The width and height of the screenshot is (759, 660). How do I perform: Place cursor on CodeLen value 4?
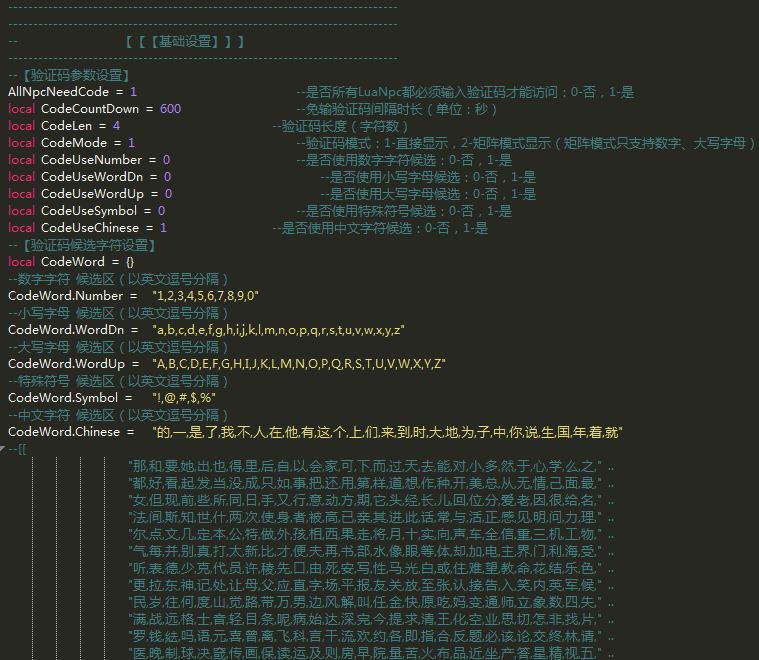click(x=116, y=126)
